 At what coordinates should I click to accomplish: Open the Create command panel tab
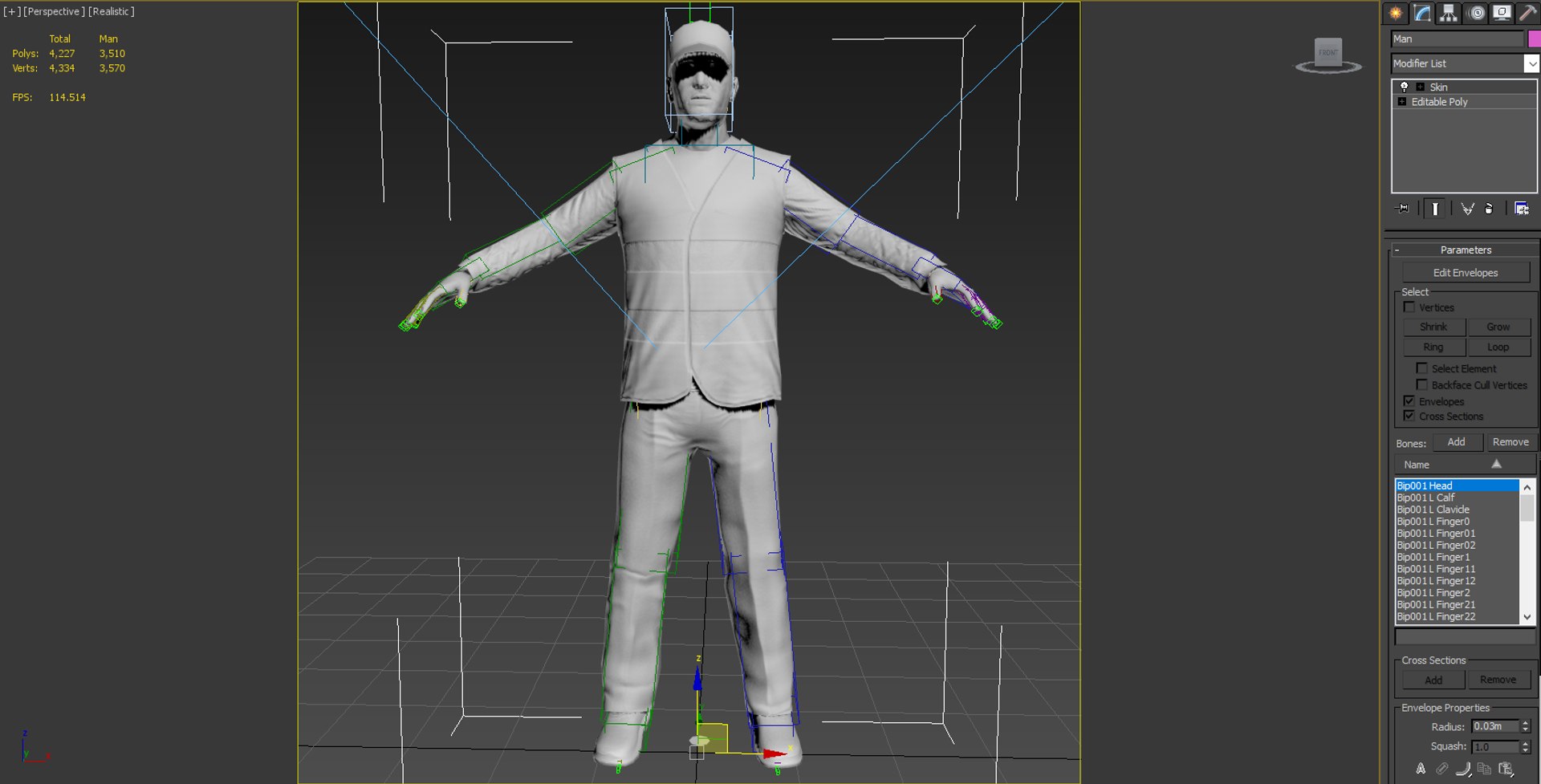(x=1396, y=13)
